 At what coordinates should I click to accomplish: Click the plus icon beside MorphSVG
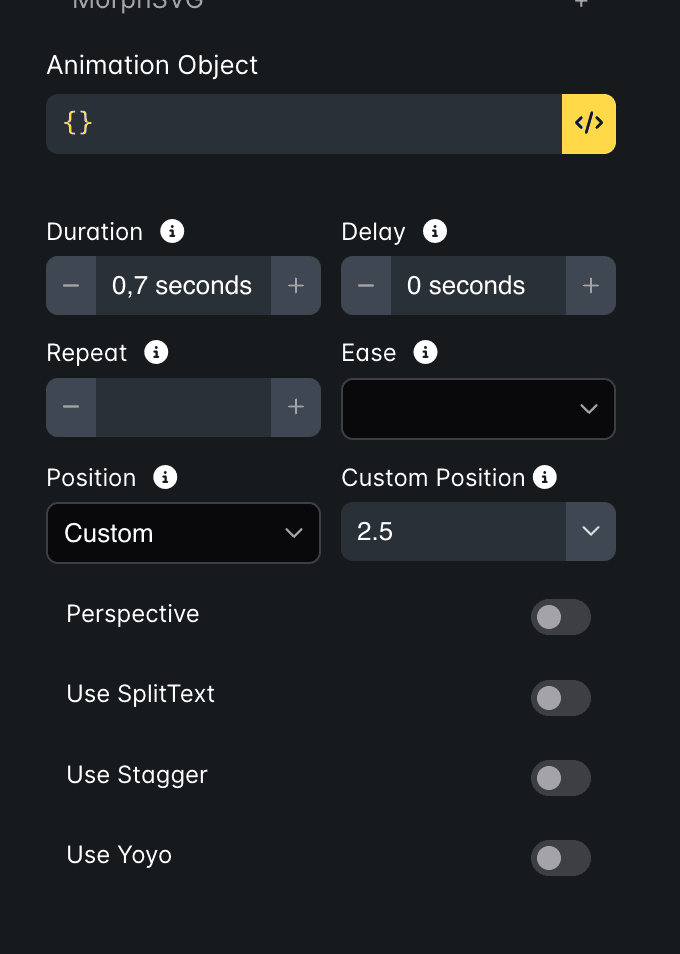tap(581, 3)
